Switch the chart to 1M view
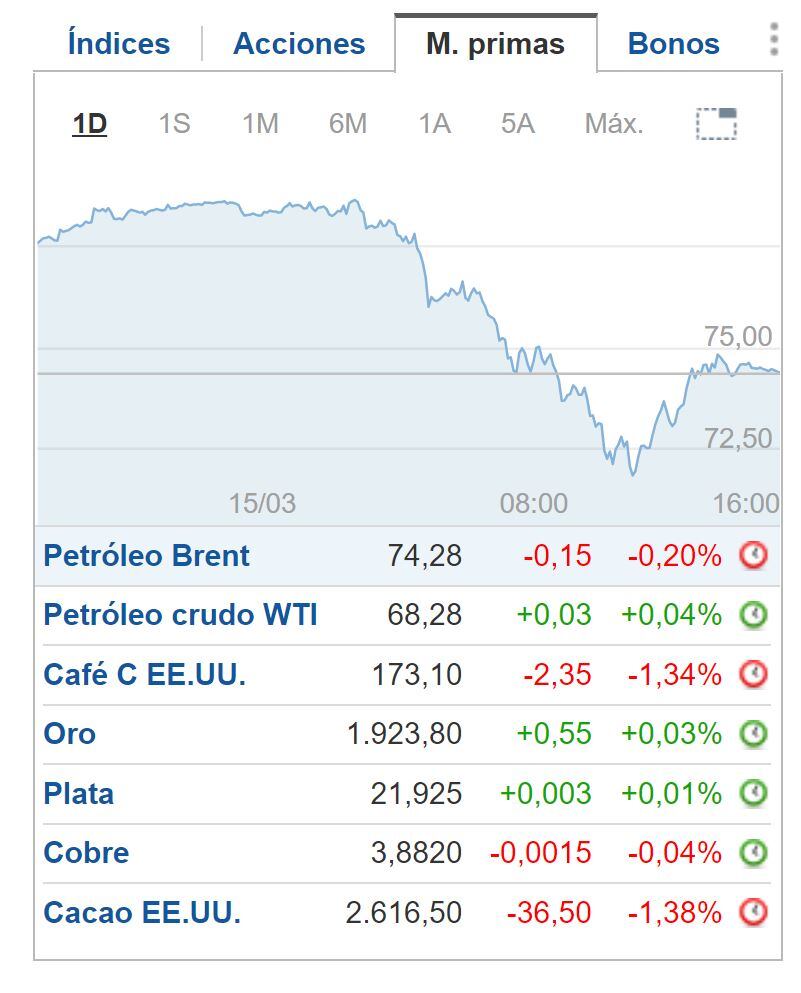801x993 pixels. tap(259, 123)
